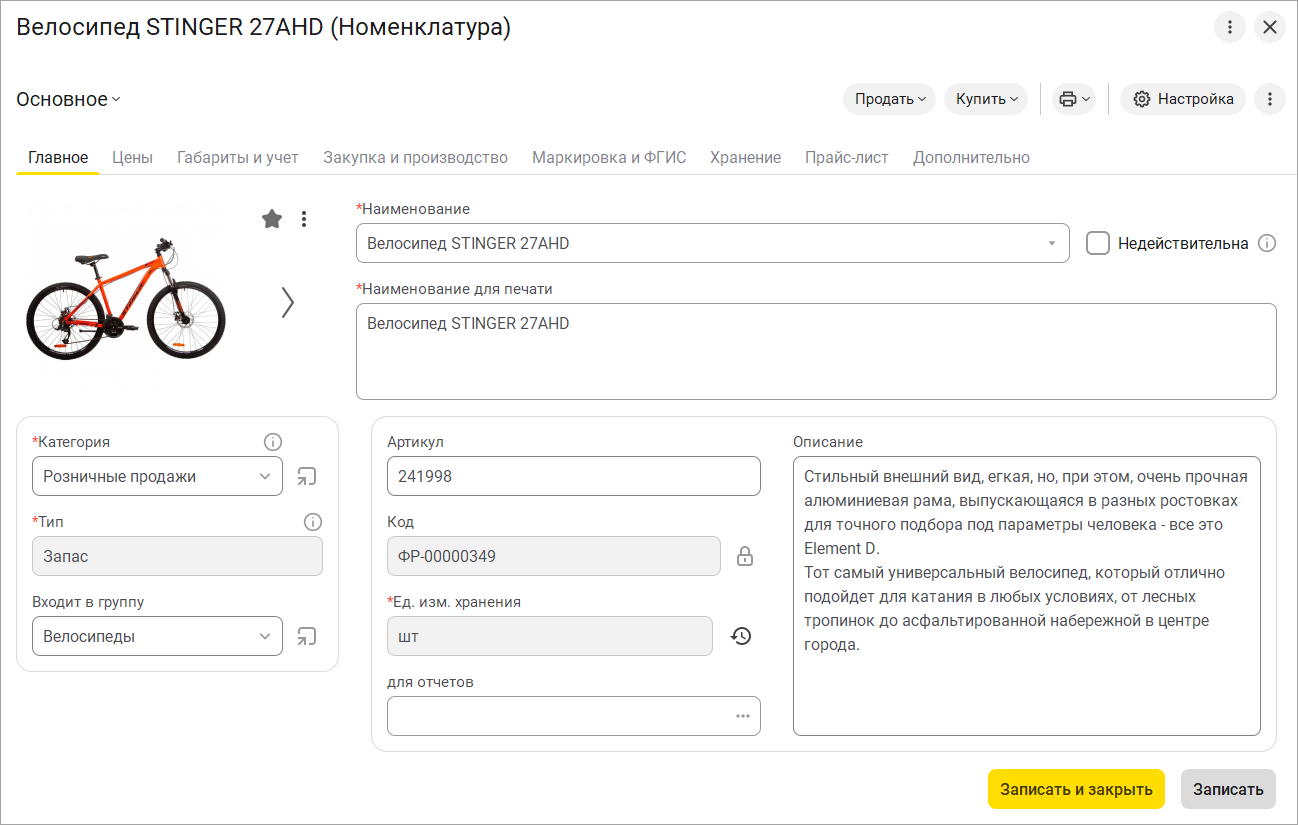Expand the Категория dropdown
Screen dimensions: 1298x825
tap(265, 477)
